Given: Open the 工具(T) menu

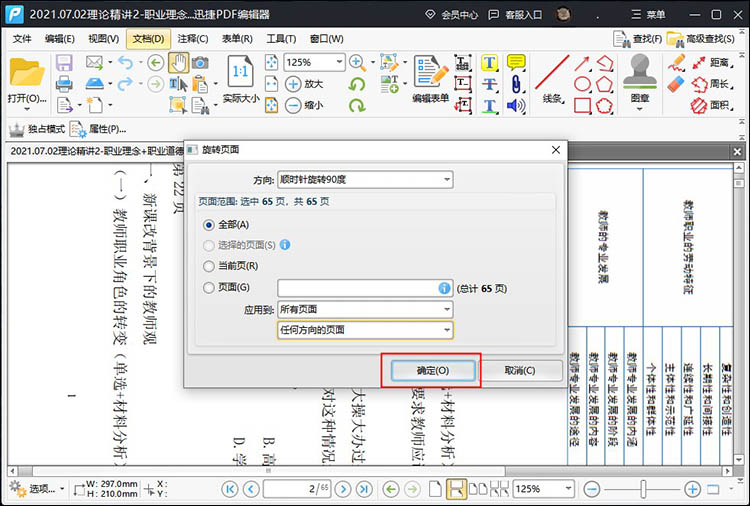Looking at the screenshot, I should point(281,39).
